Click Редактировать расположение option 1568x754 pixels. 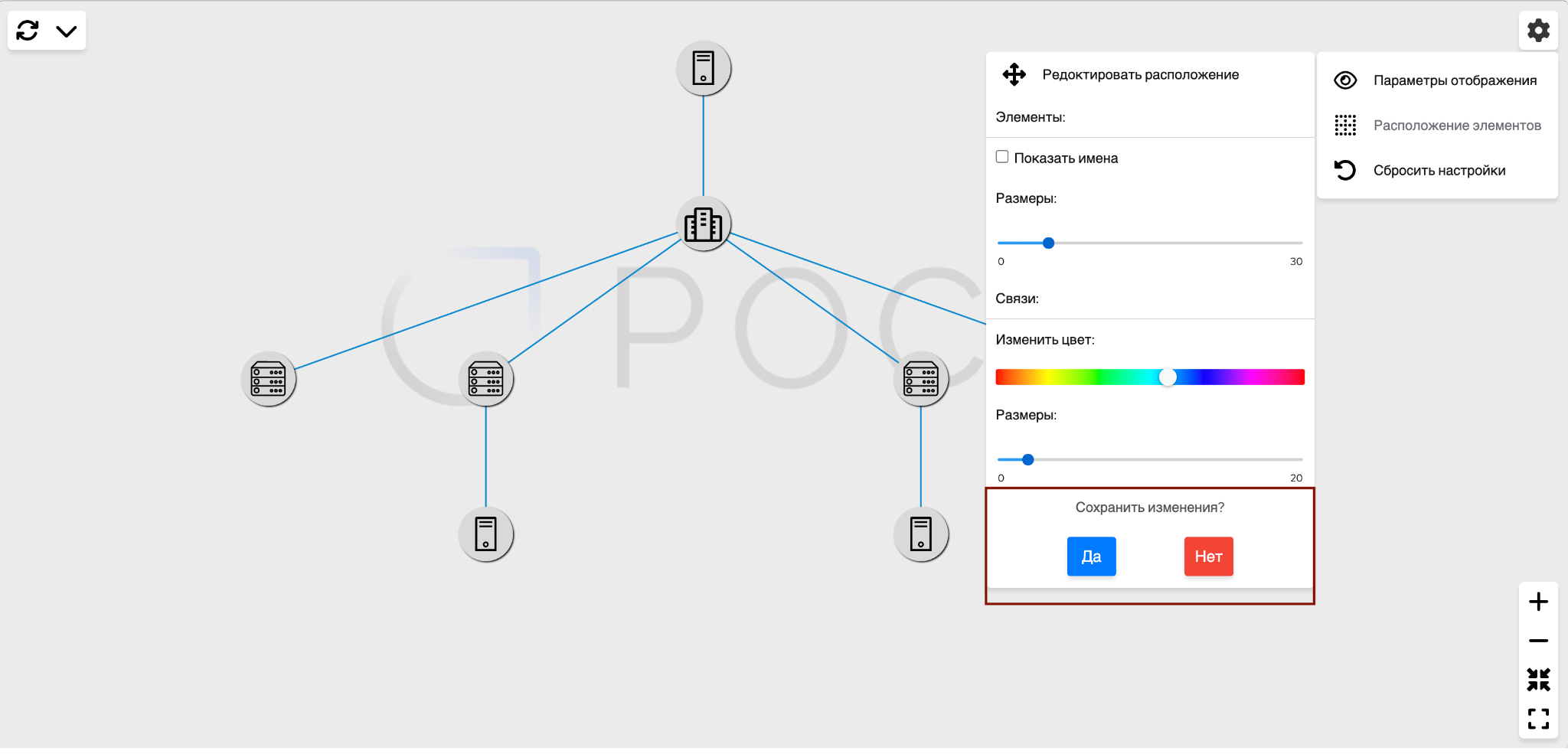click(1139, 74)
